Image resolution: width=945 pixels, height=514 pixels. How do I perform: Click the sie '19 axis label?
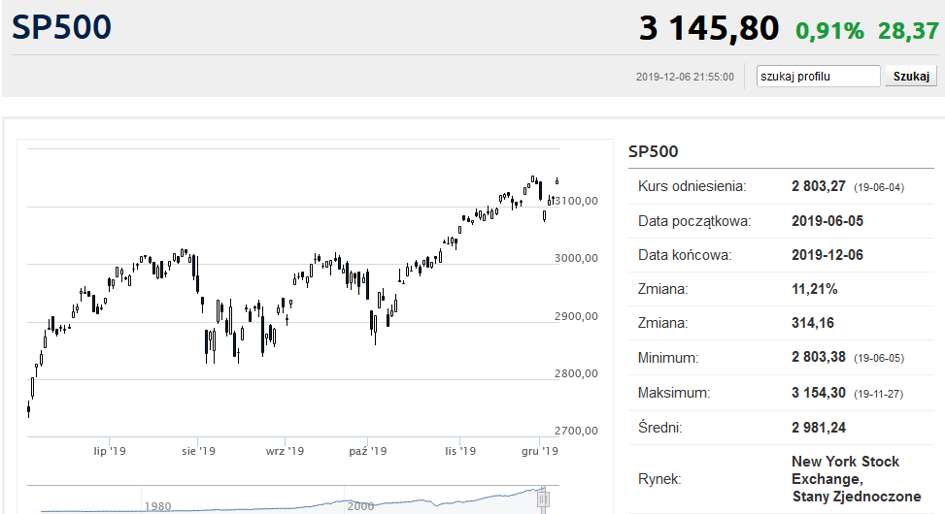pyautogui.click(x=198, y=451)
